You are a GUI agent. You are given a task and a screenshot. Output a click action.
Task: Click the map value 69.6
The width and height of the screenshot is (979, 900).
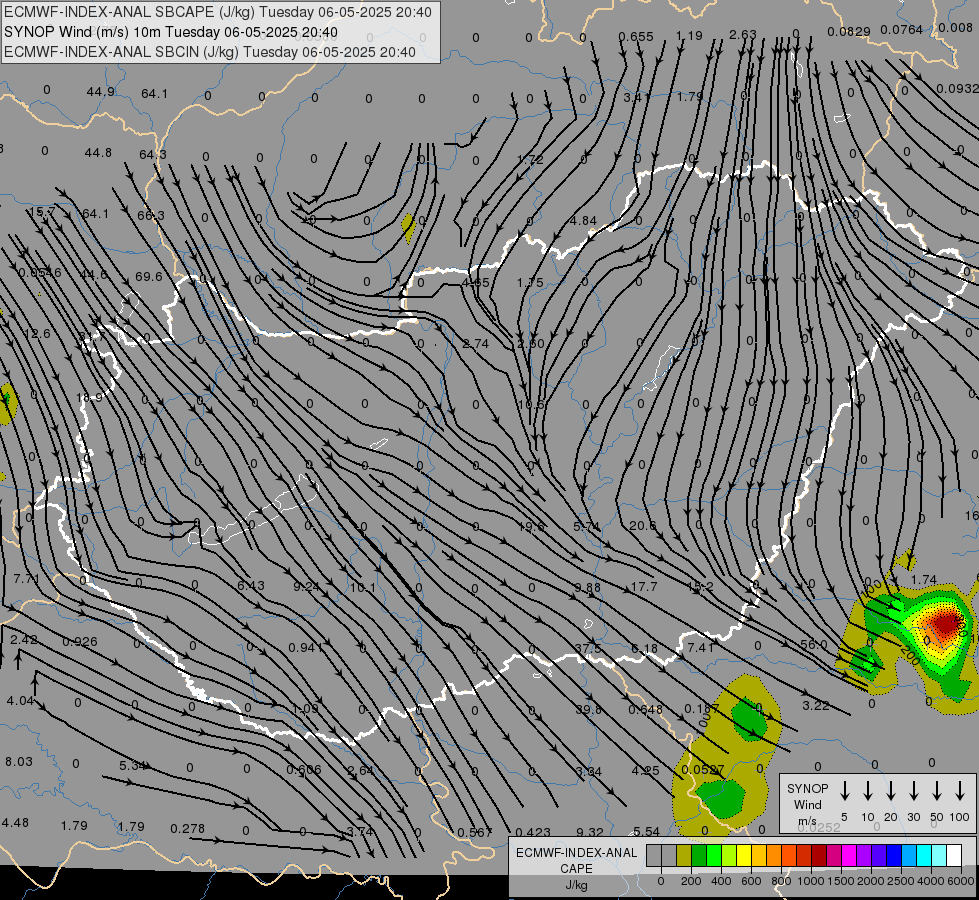(149, 276)
